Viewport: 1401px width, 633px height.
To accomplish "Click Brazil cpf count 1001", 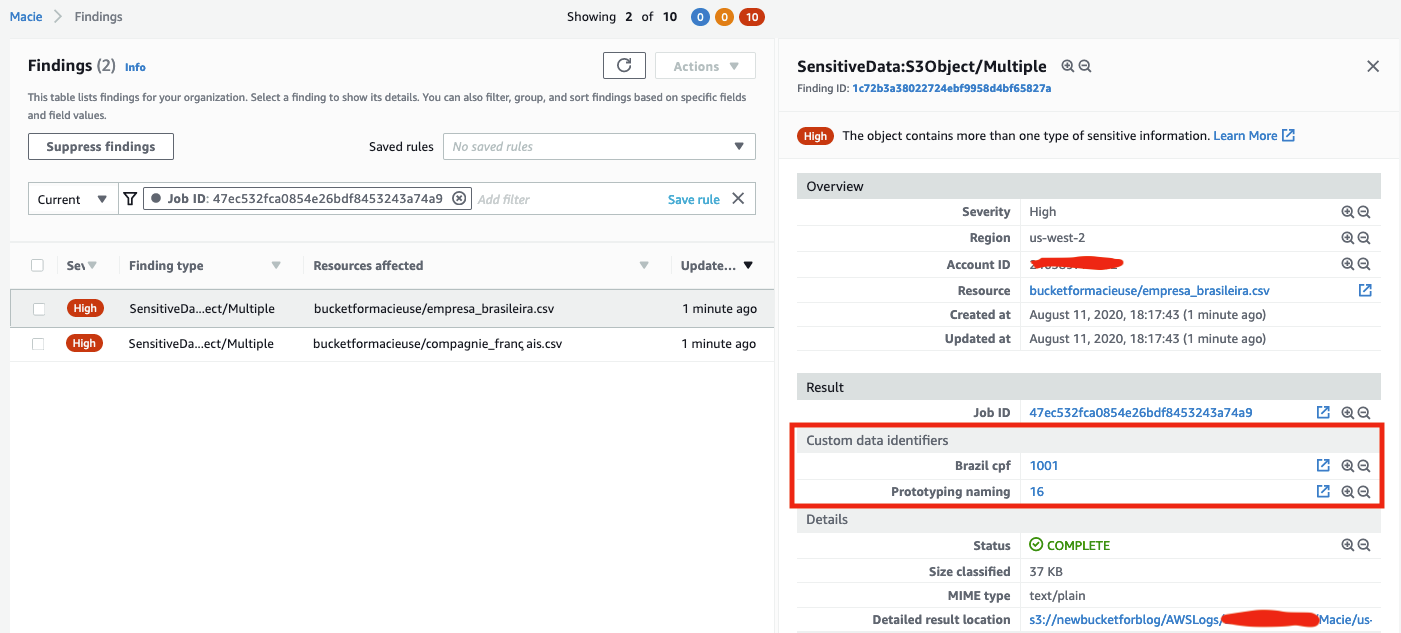I will click(x=1044, y=465).
